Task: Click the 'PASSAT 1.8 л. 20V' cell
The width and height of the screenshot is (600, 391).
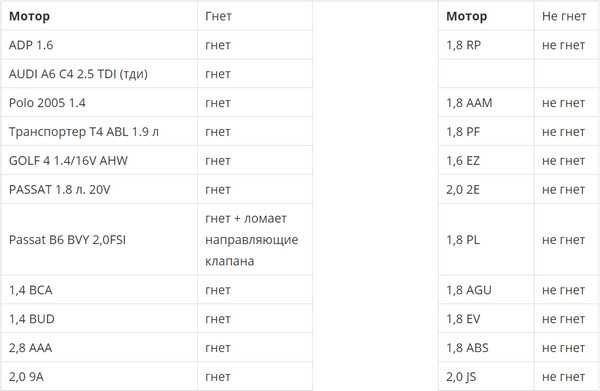Action: click(99, 189)
